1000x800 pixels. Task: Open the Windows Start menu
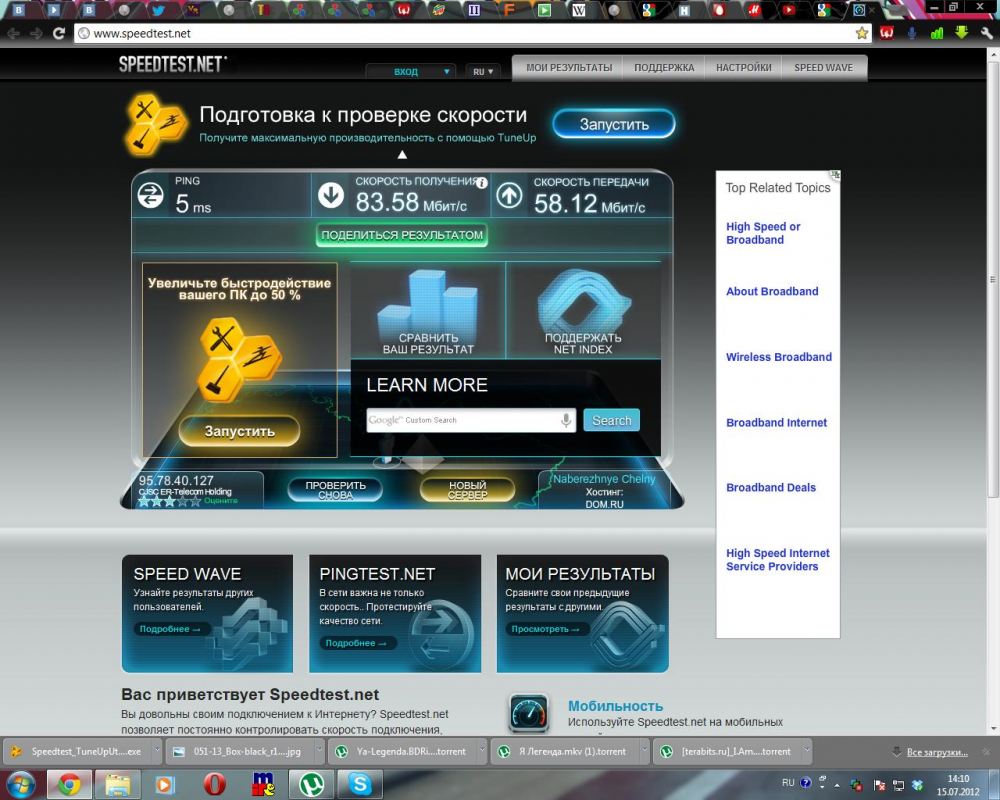click(x=20, y=785)
